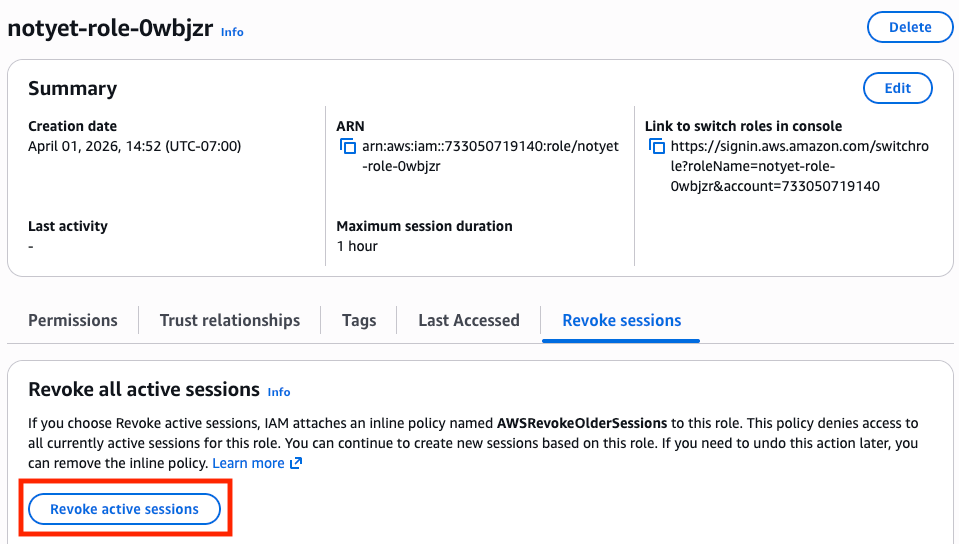Go to the Tags tab
The width and height of the screenshot is (959, 544).
(x=359, y=321)
